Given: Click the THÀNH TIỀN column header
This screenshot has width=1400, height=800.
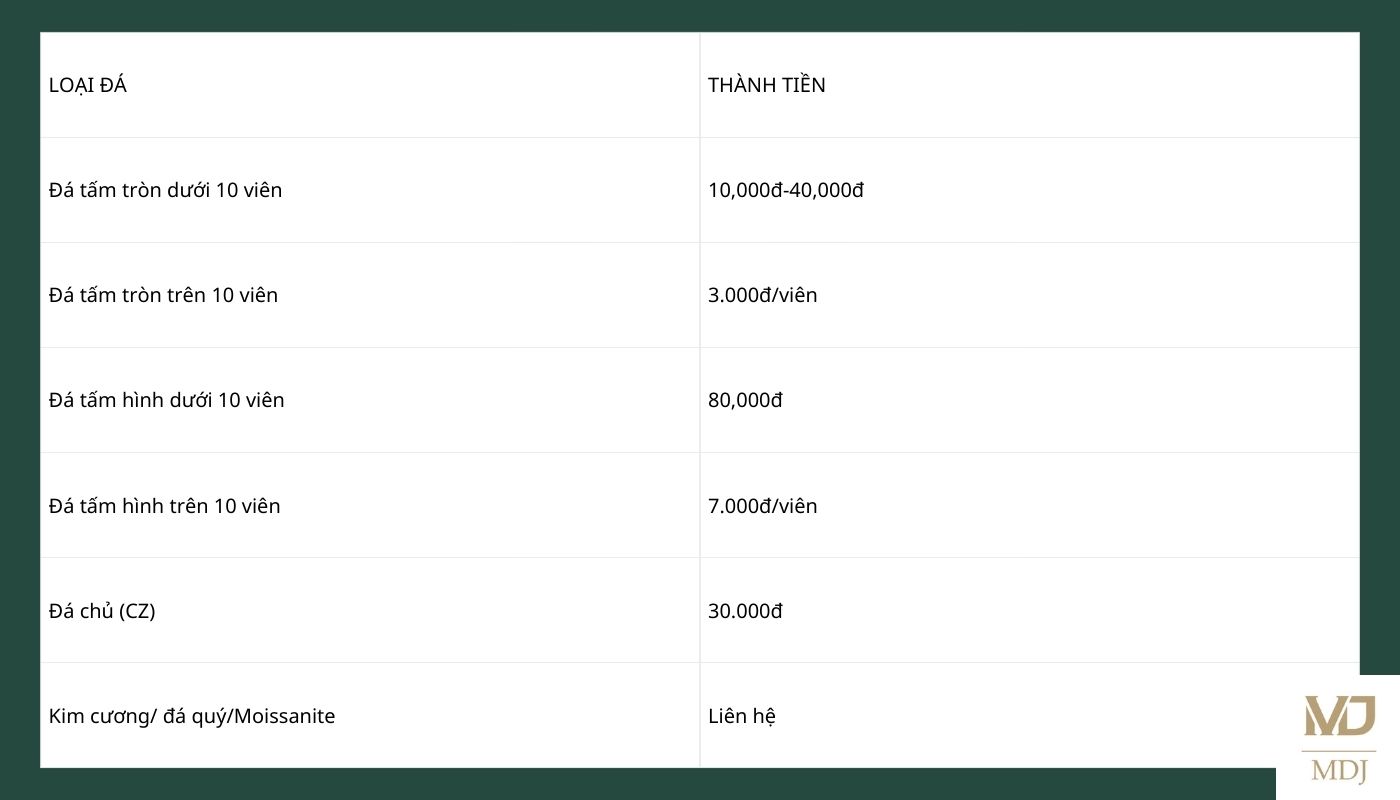Looking at the screenshot, I should 767,86.
